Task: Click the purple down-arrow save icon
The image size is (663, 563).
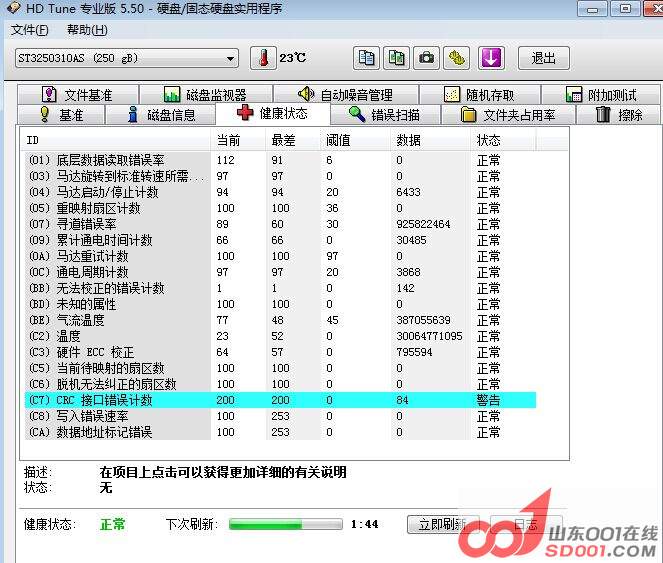Action: 491,58
